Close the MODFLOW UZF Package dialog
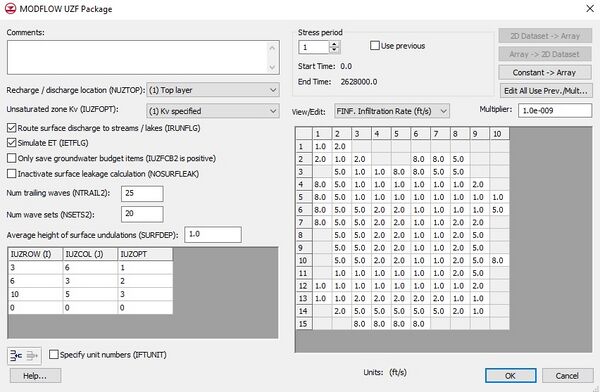The height and width of the screenshot is (392, 600). coord(590,8)
